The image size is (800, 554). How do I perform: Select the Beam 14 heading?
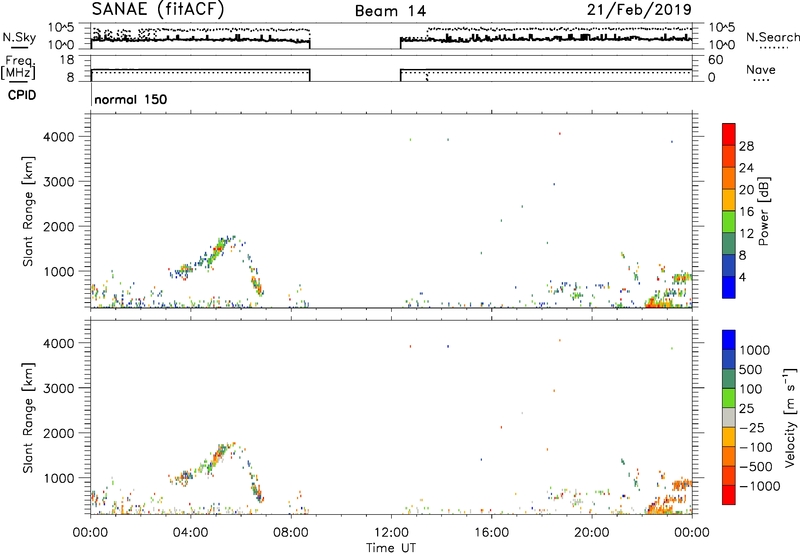click(390, 11)
